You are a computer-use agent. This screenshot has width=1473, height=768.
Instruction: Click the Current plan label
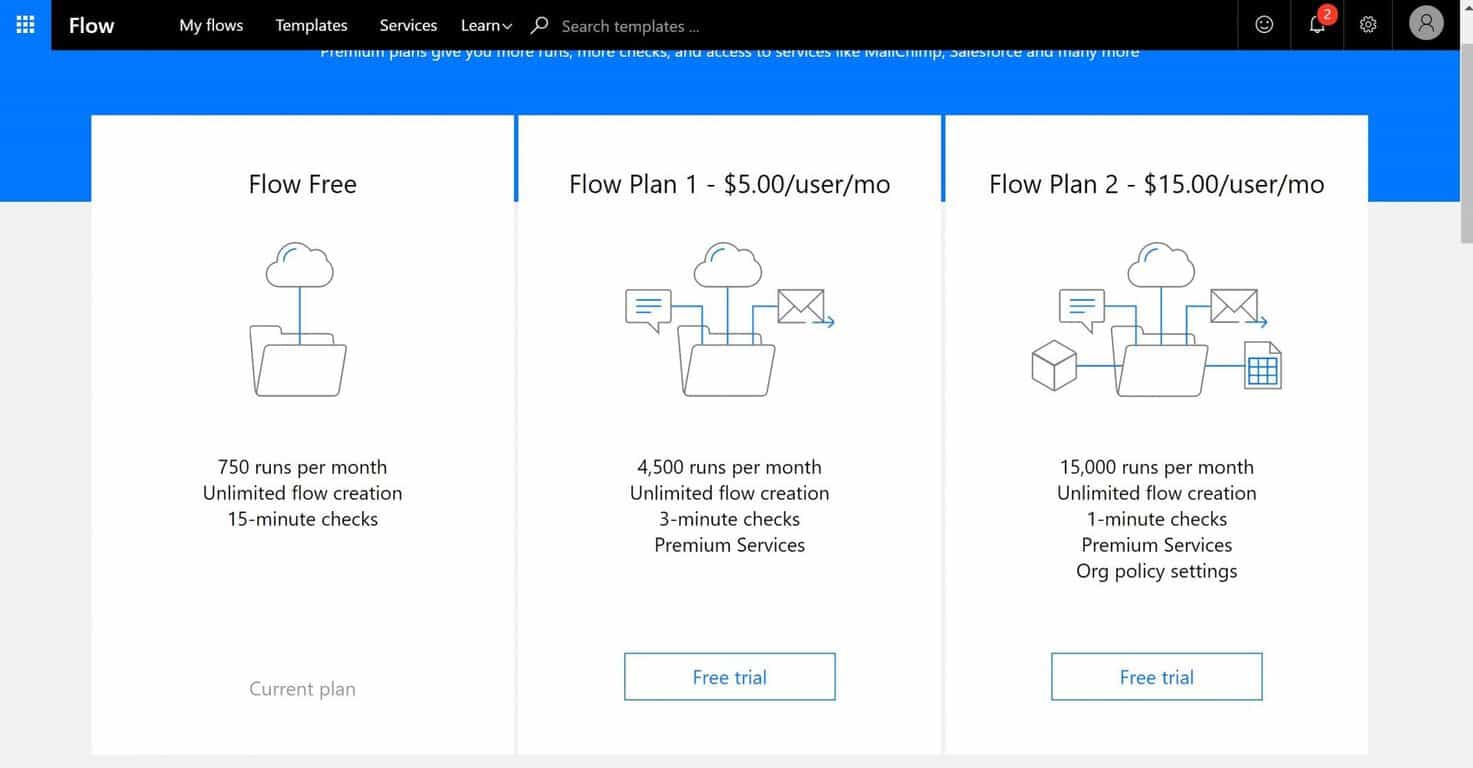[x=302, y=688]
